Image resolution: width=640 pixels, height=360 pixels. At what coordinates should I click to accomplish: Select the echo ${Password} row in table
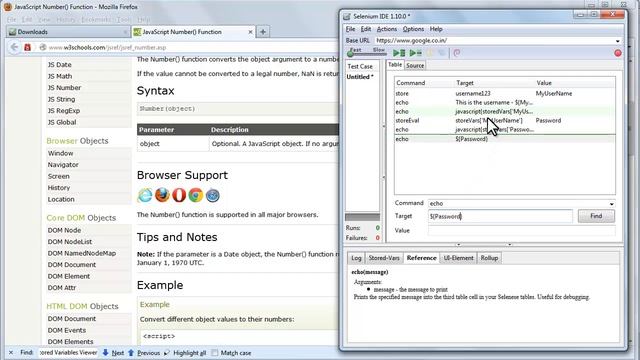coord(504,139)
